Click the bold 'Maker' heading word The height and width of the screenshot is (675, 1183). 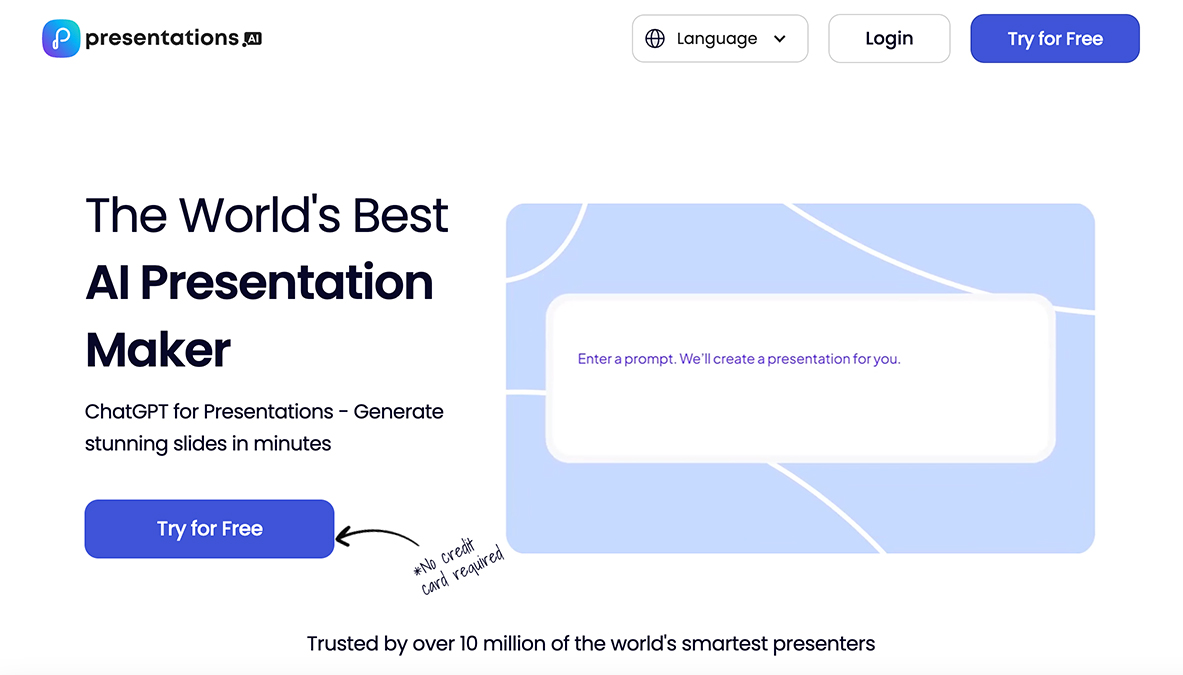[158, 350]
